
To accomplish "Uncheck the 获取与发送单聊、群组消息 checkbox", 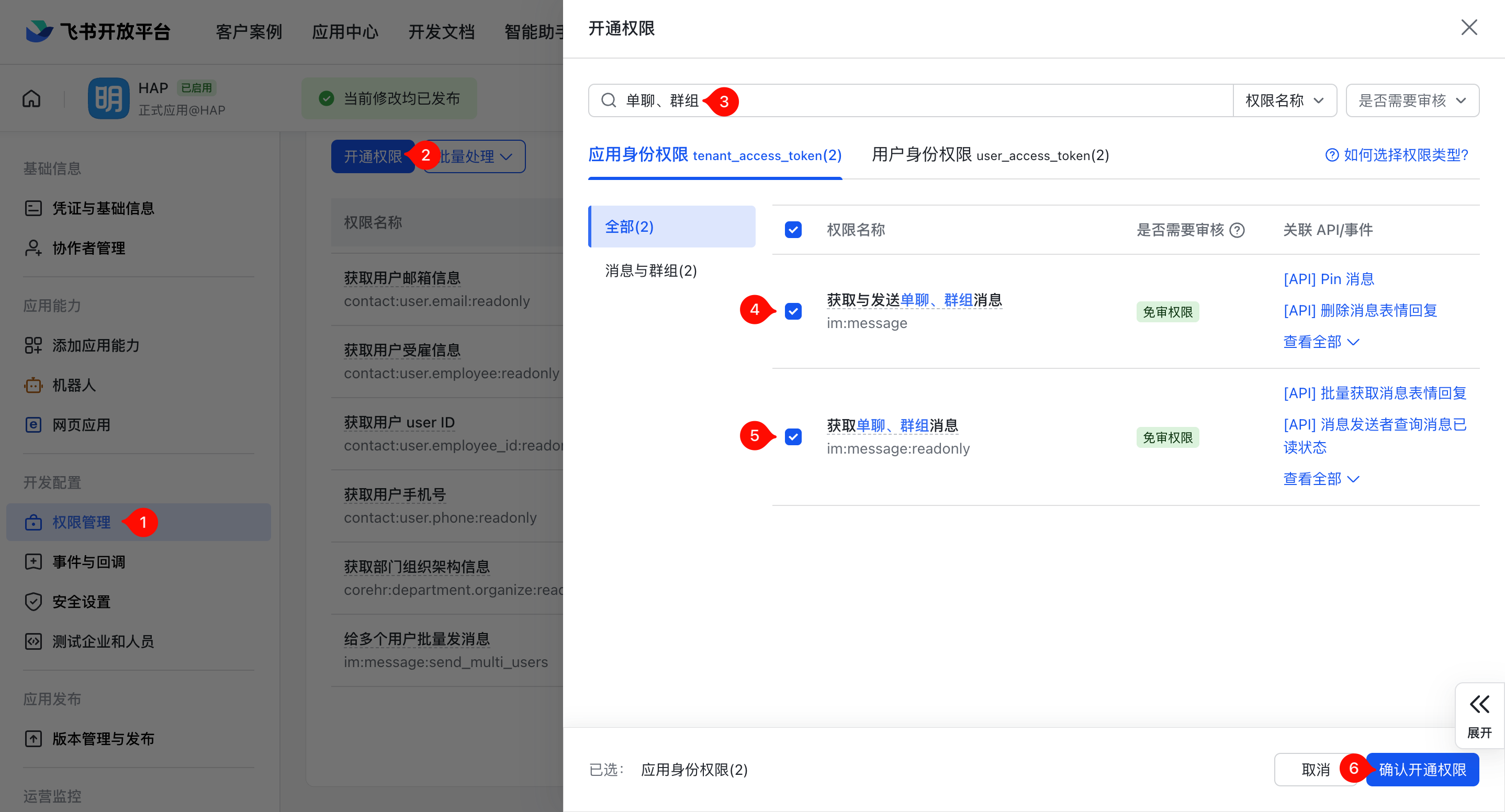I will click(793, 311).
